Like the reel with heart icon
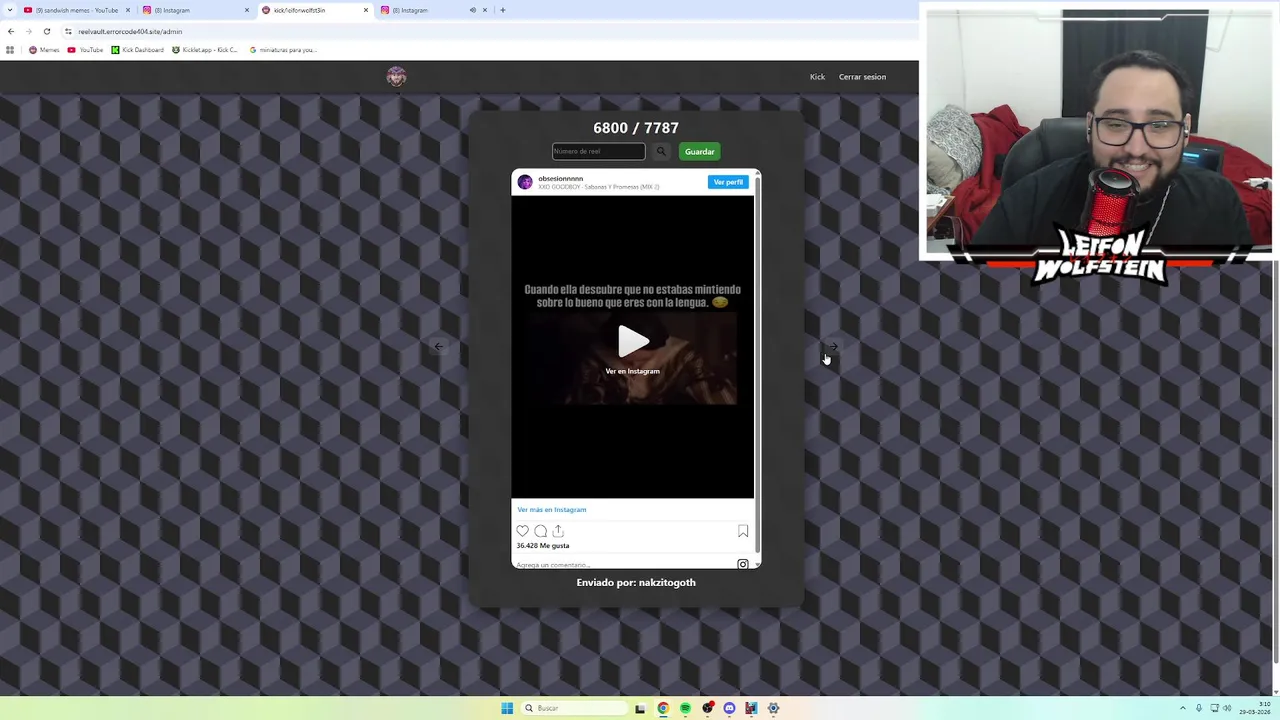1280x720 pixels. [522, 531]
